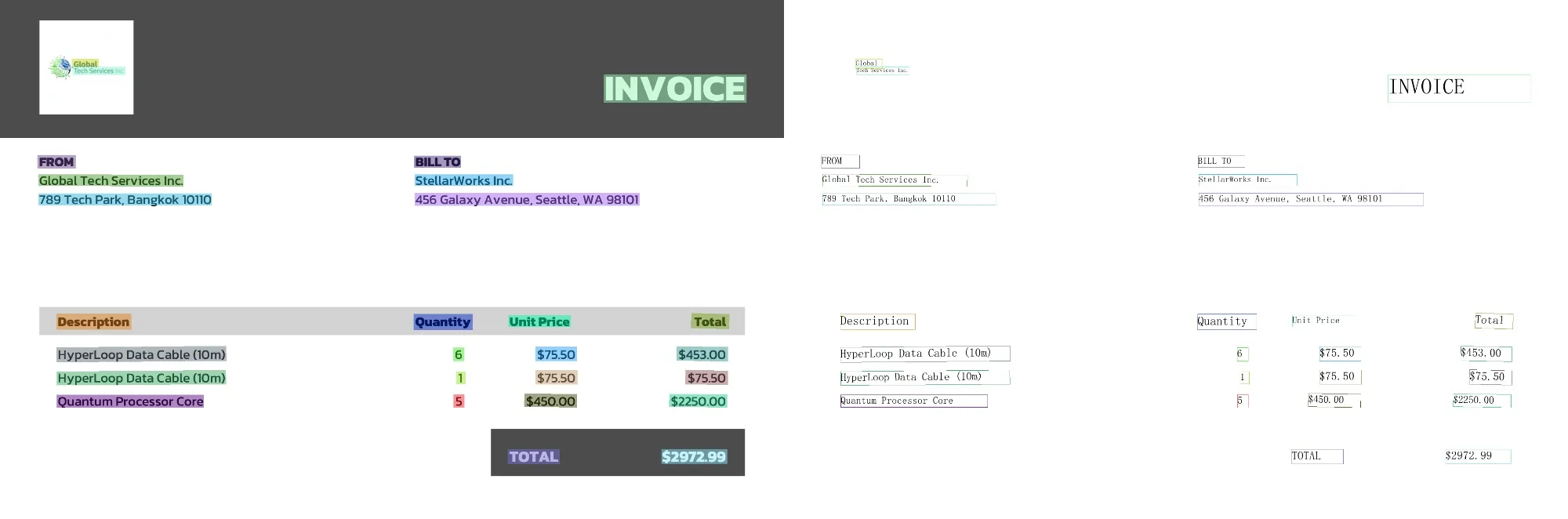Click the green-highlighted 'Unit Price' column header

click(x=539, y=321)
